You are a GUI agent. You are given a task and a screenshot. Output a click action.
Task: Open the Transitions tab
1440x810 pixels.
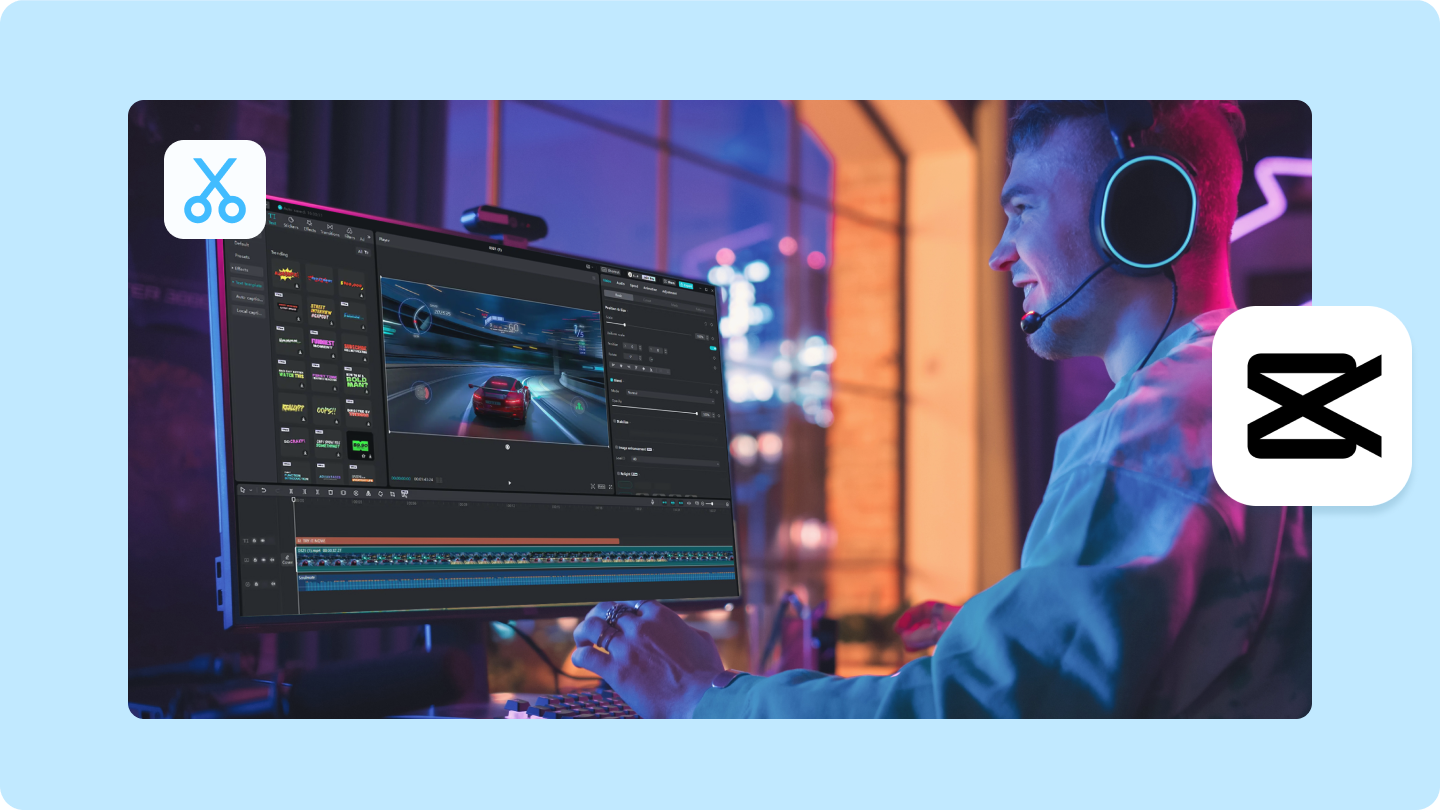tap(330, 230)
